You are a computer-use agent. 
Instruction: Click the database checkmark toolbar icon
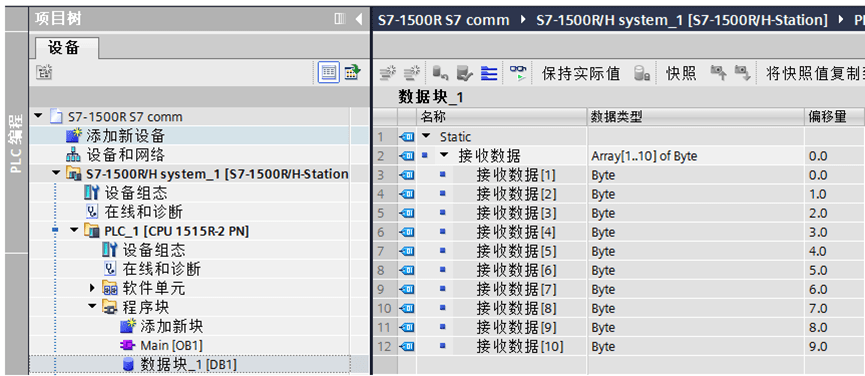pyautogui.click(x=465, y=73)
